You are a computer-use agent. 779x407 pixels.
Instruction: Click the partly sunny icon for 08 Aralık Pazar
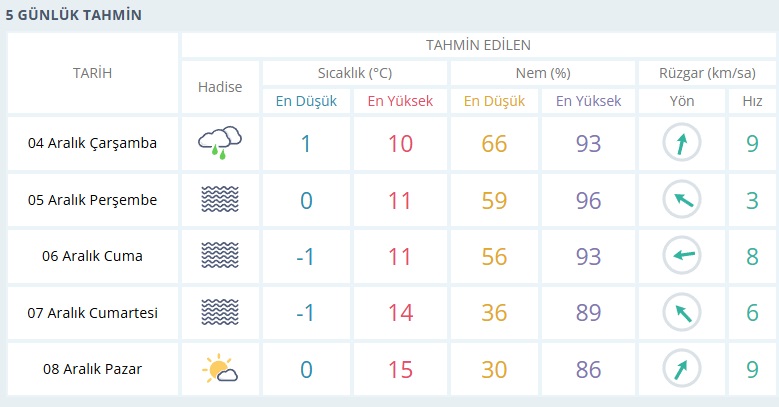click(x=220, y=370)
